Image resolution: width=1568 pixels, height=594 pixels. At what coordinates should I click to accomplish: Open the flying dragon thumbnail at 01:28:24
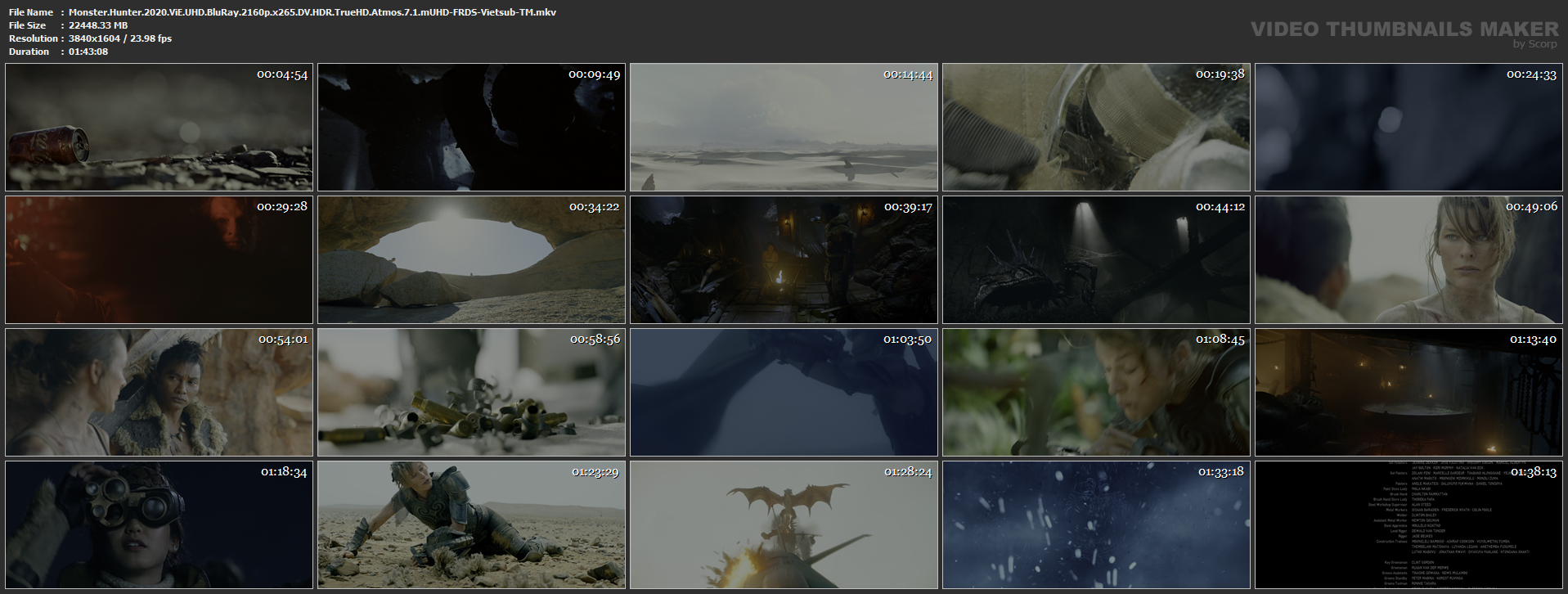coord(784,524)
